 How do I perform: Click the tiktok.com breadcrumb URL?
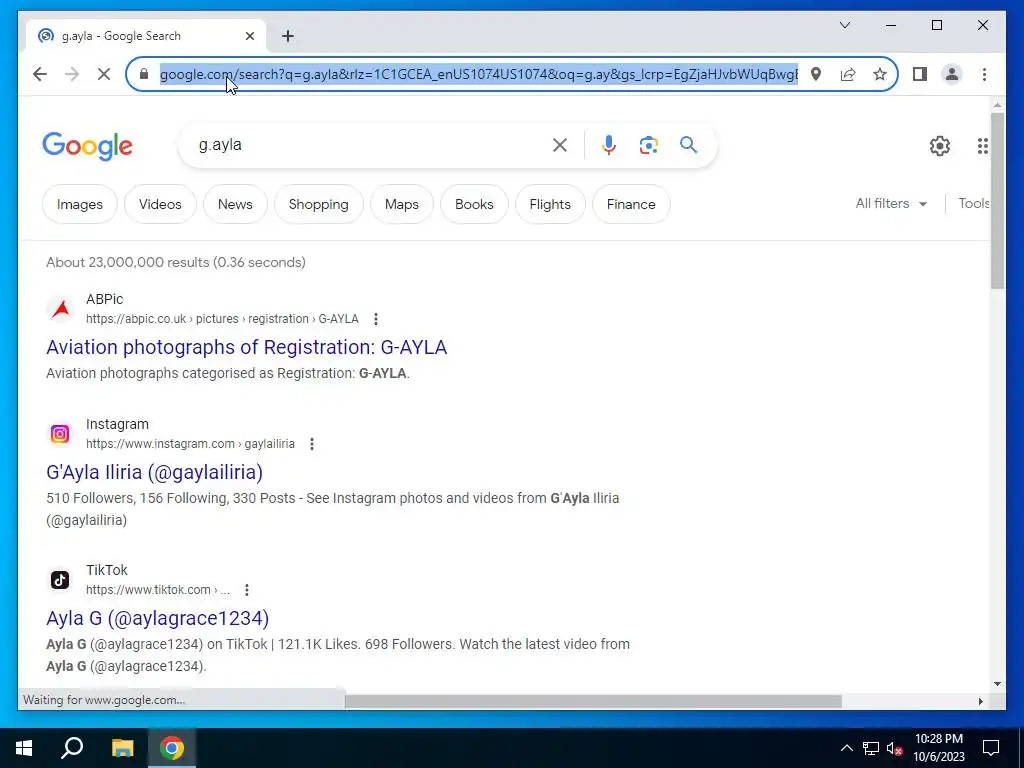[x=157, y=590]
